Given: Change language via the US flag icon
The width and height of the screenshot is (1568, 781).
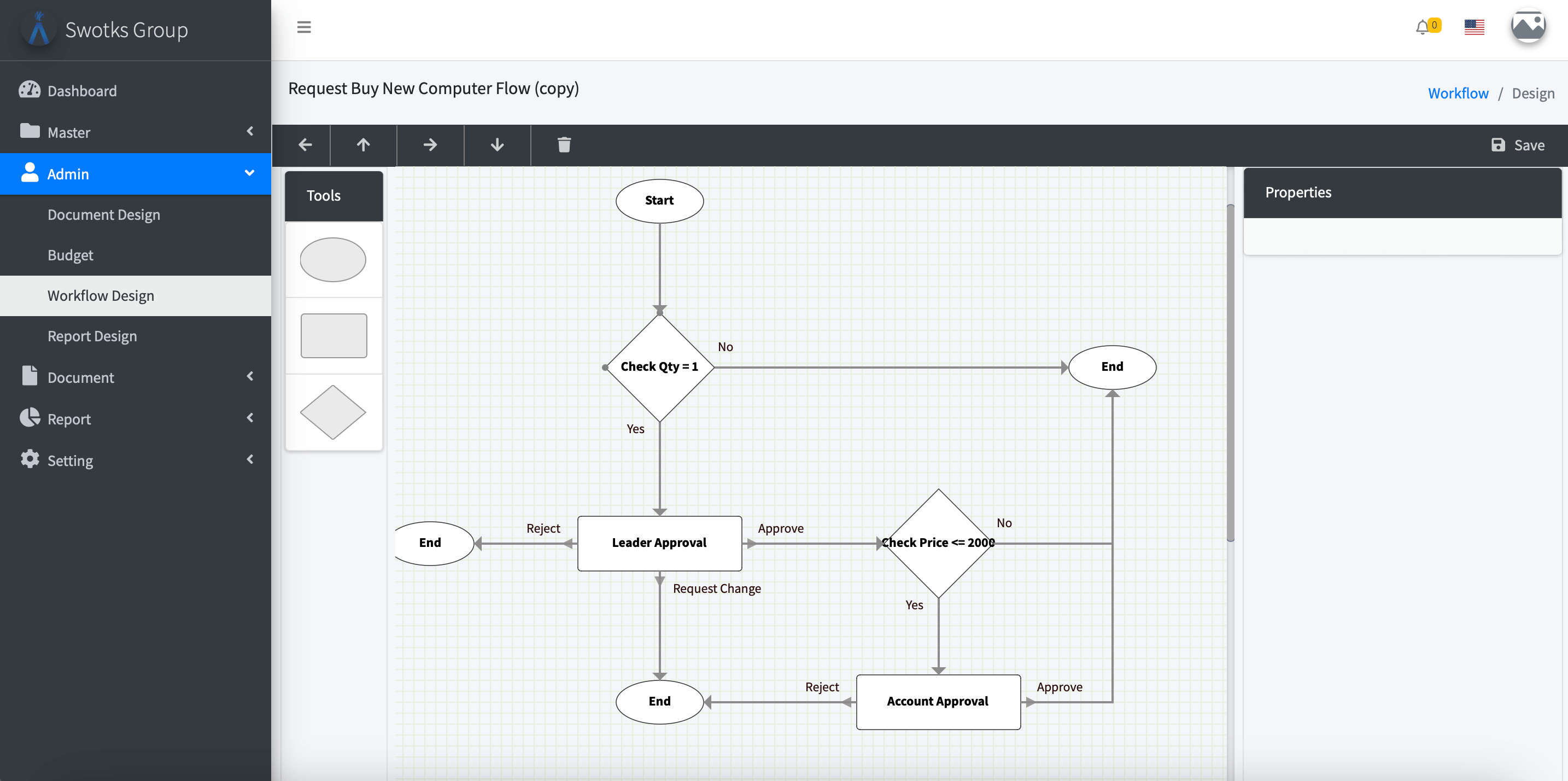Looking at the screenshot, I should [x=1475, y=27].
